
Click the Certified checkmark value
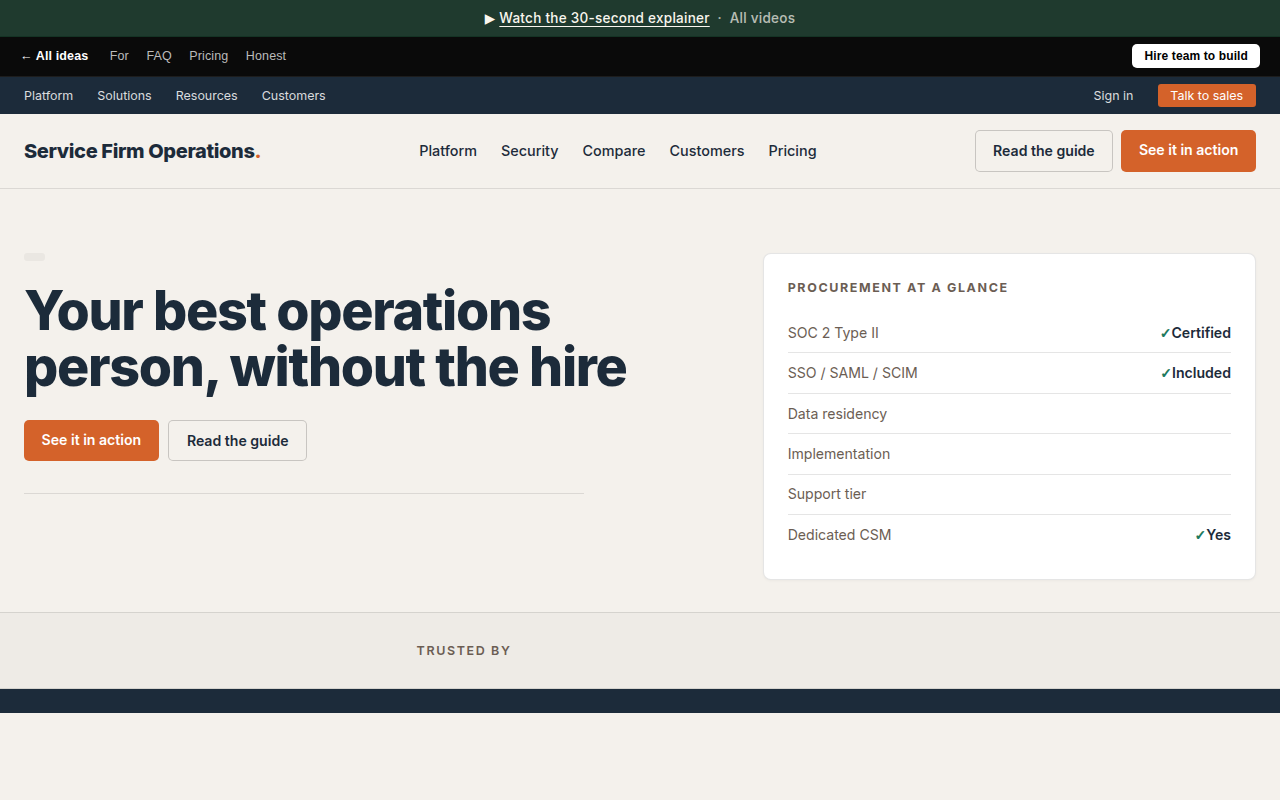(1195, 333)
